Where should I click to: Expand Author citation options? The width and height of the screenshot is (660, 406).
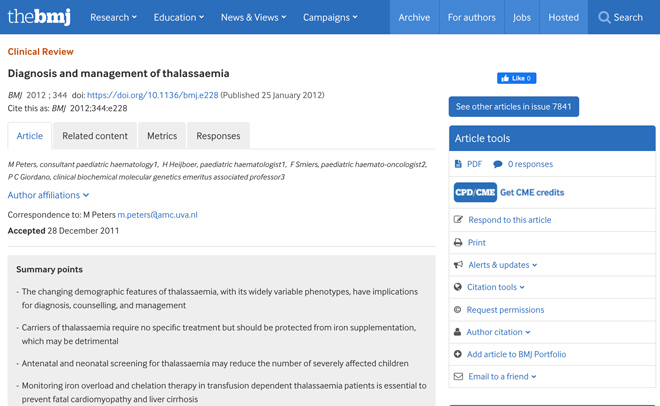click(498, 332)
